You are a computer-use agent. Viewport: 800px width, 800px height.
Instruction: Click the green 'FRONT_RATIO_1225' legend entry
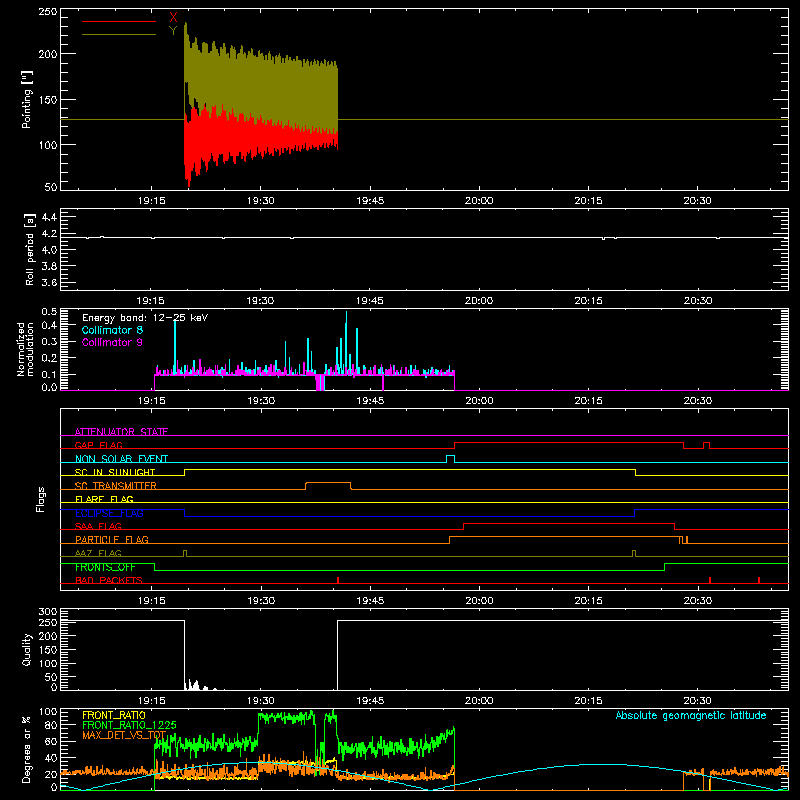(x=130, y=725)
